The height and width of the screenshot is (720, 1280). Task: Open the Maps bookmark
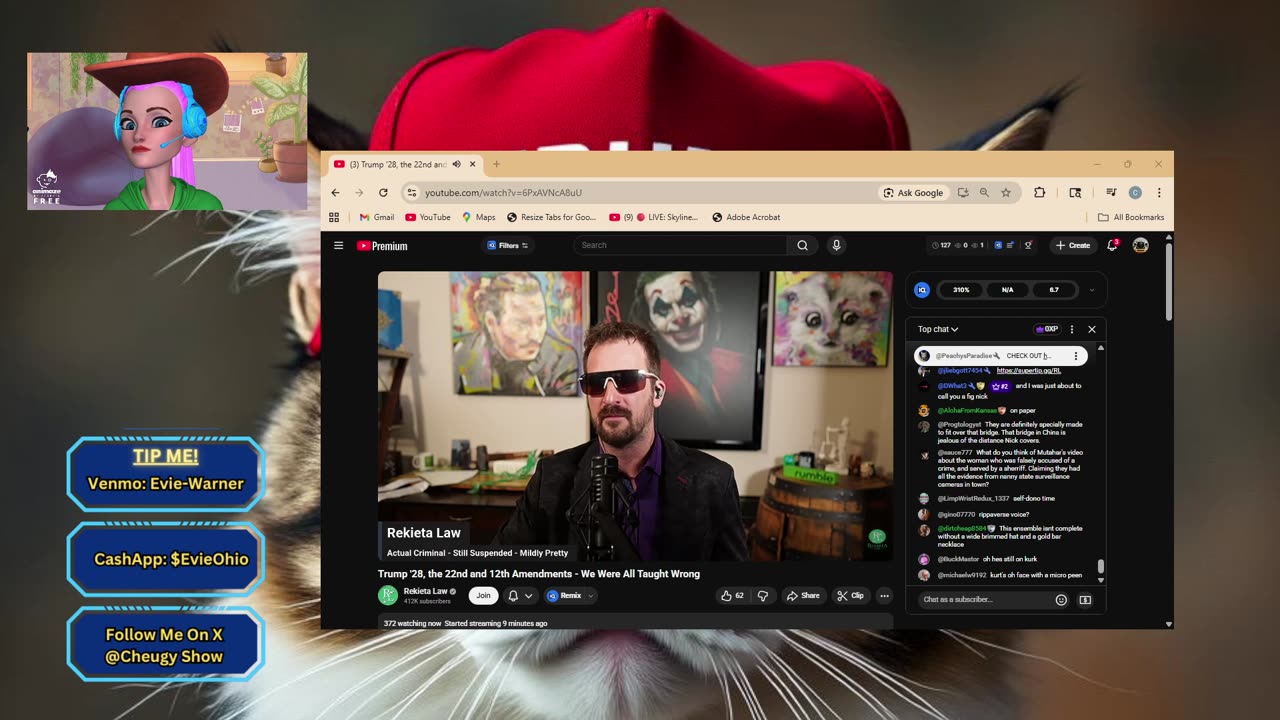(x=478, y=217)
